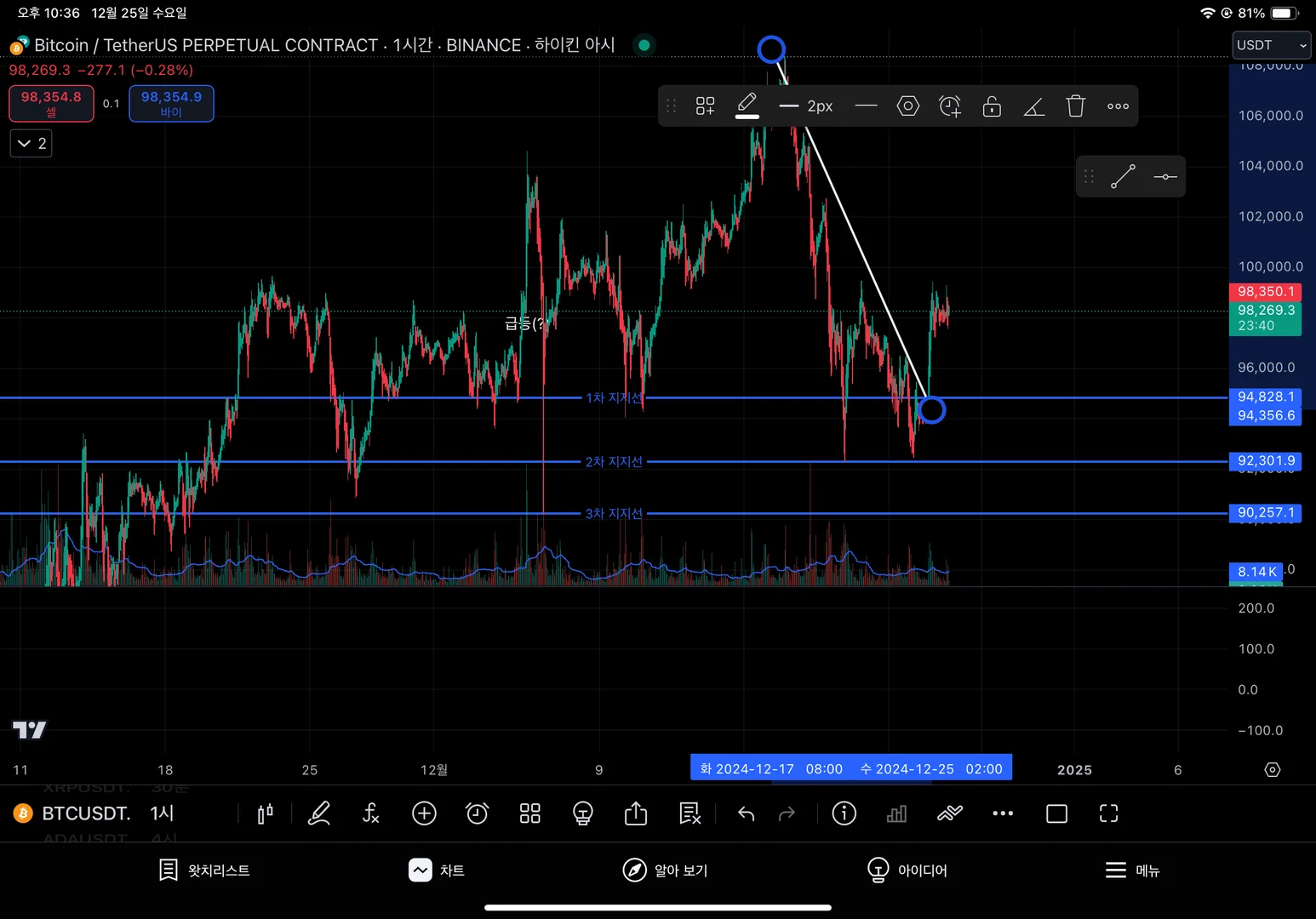Undo the last chart action
Viewport: 1316px width, 919px height.
[747, 814]
